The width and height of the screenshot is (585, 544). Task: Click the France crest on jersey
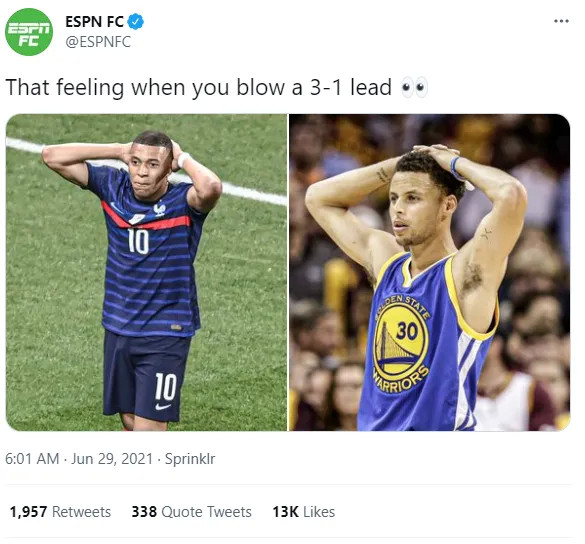coord(159,209)
